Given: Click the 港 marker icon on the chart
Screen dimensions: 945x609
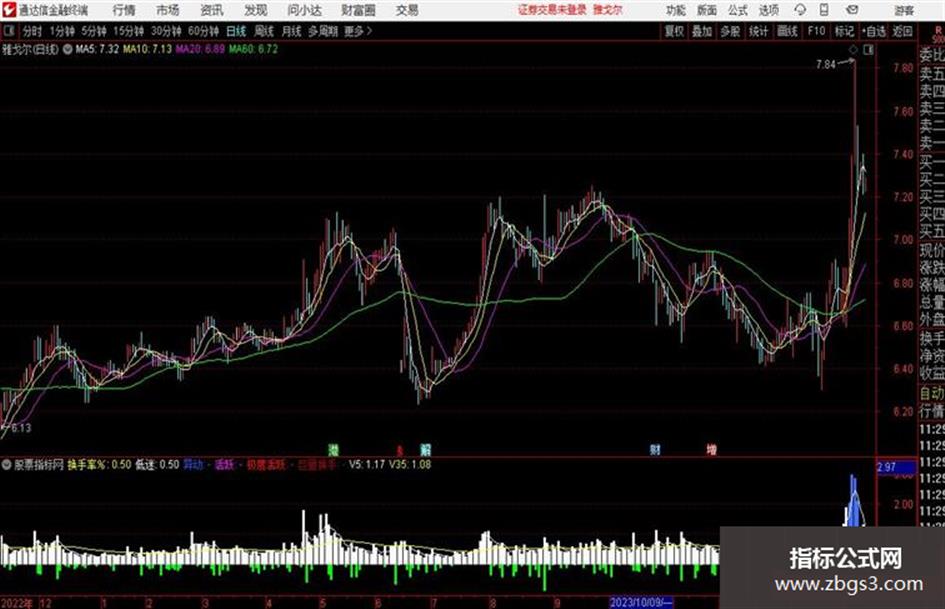Looking at the screenshot, I should point(333,450).
